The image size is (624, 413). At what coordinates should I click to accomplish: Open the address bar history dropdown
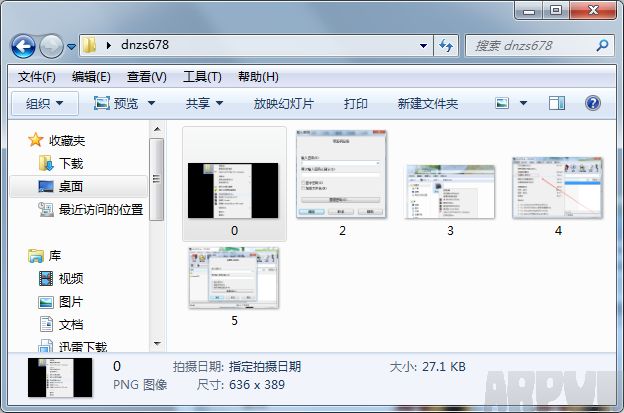[x=423, y=46]
